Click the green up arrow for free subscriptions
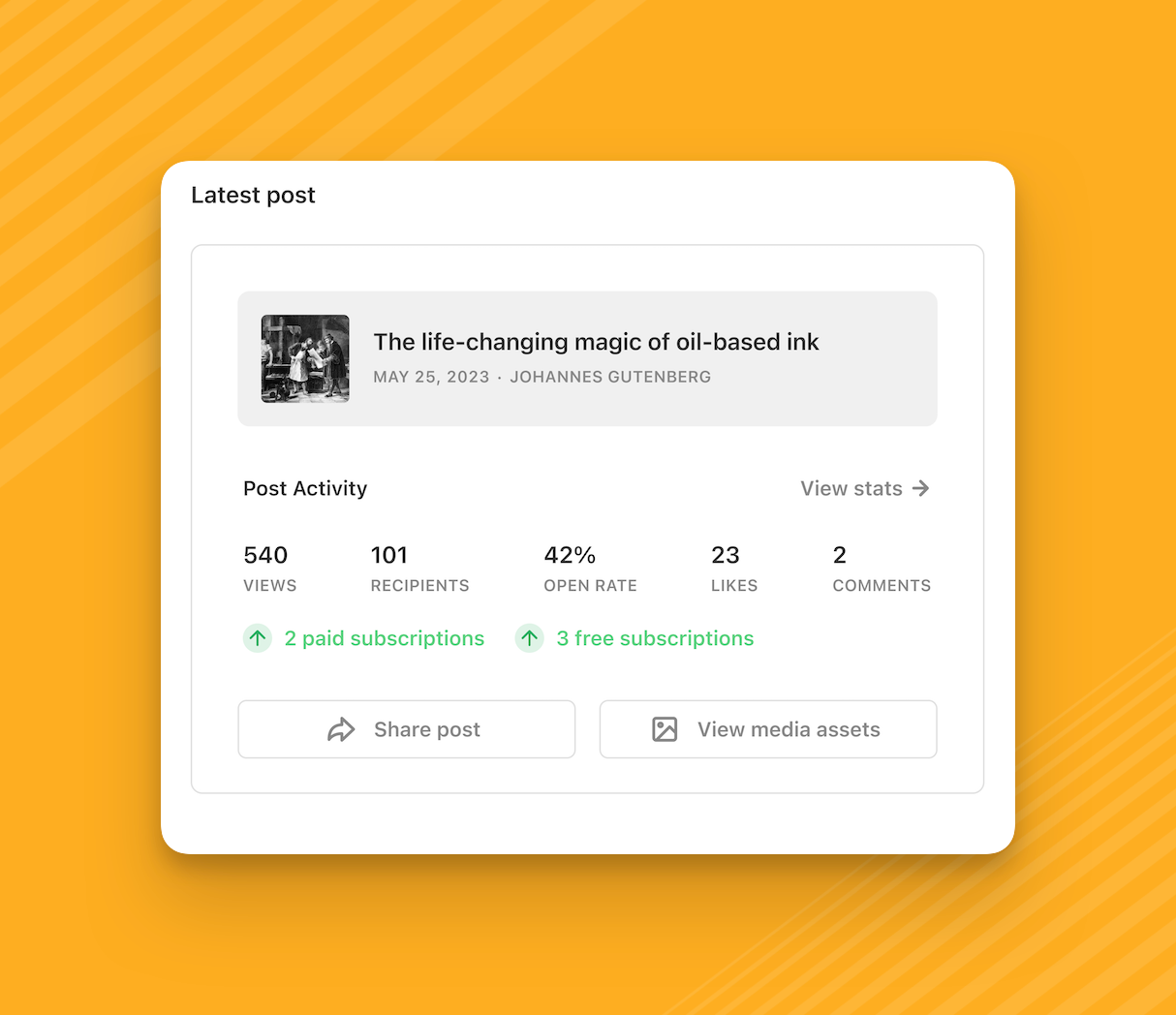The width and height of the screenshot is (1176, 1015). 529,638
